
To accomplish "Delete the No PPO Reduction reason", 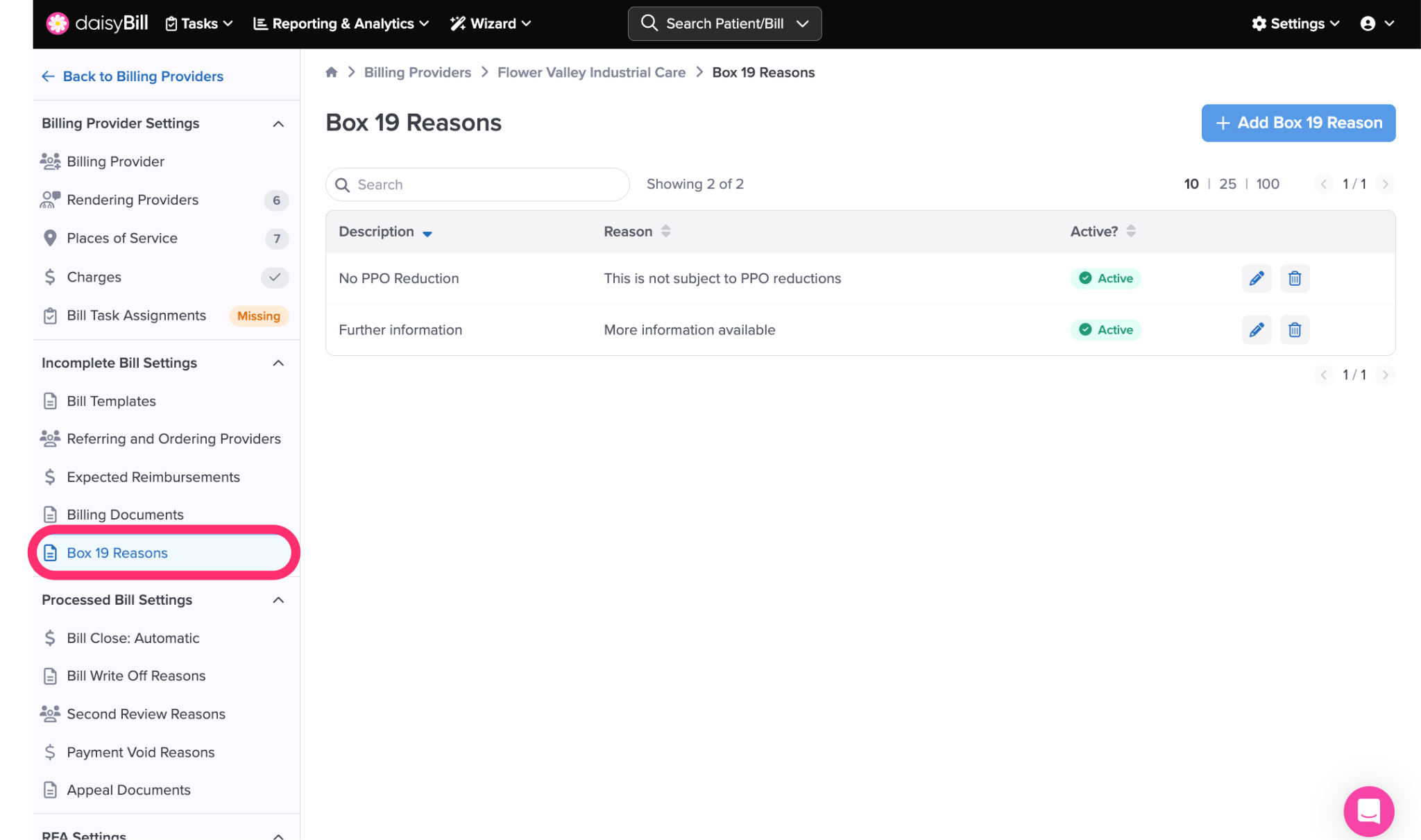I will pyautogui.click(x=1294, y=278).
